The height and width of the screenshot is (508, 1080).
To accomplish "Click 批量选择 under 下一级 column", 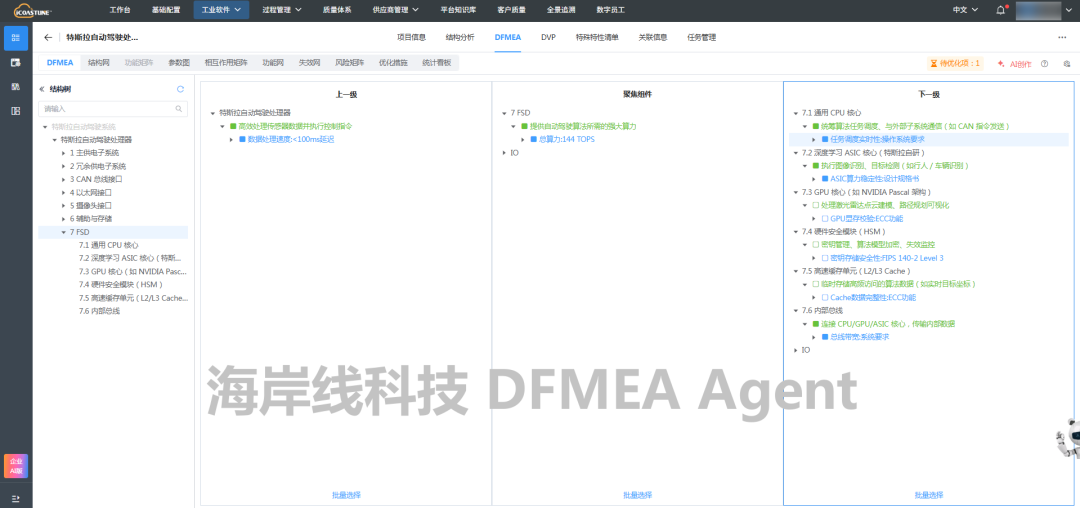I will coord(928,495).
